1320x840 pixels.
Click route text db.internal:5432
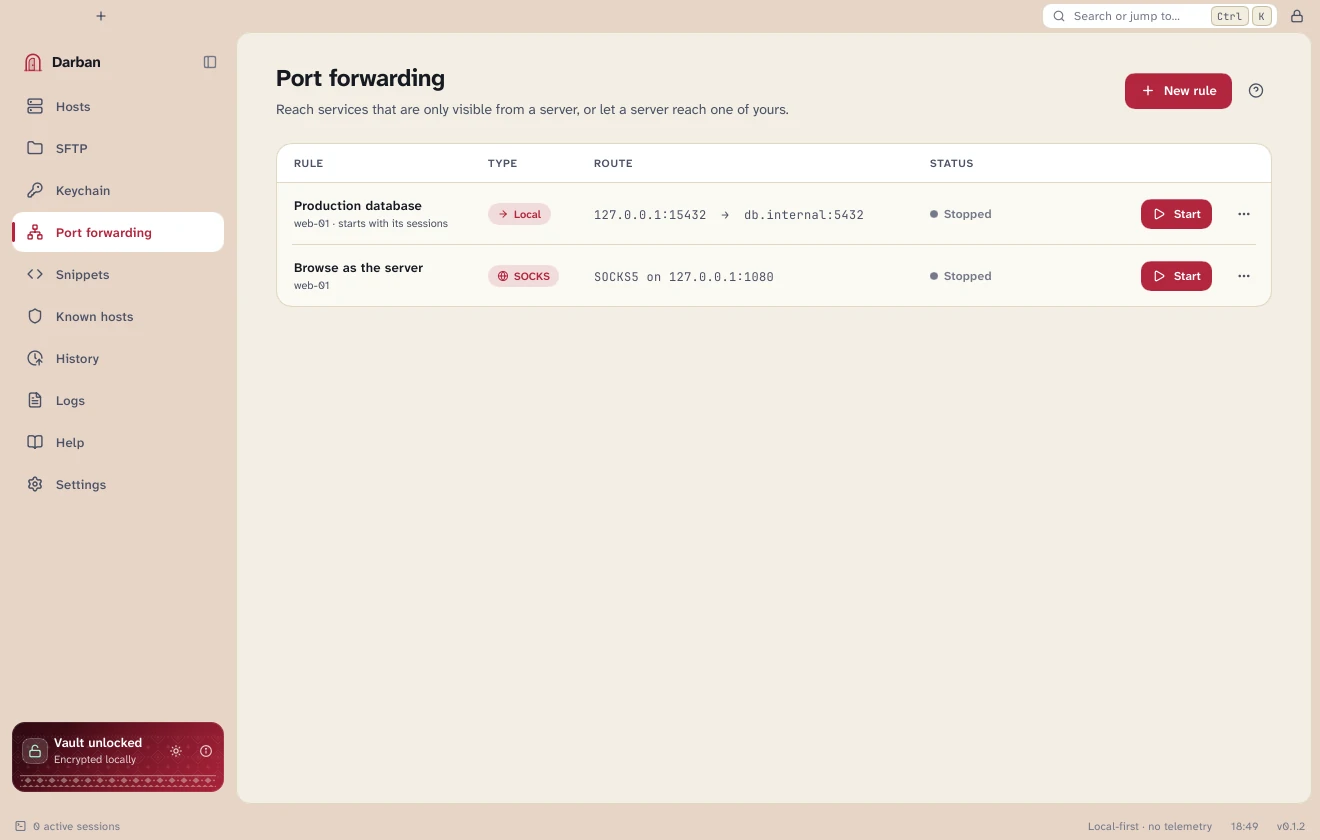coord(804,215)
